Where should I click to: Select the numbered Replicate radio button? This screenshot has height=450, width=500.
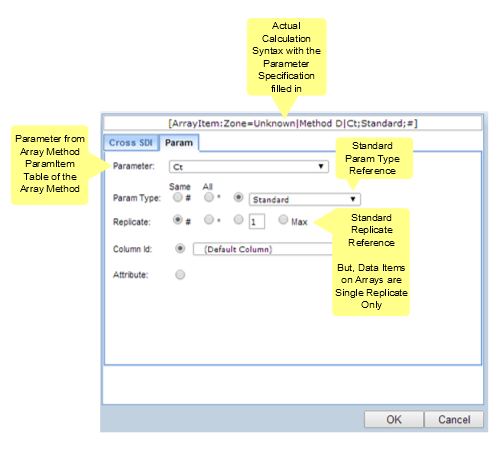(238, 220)
